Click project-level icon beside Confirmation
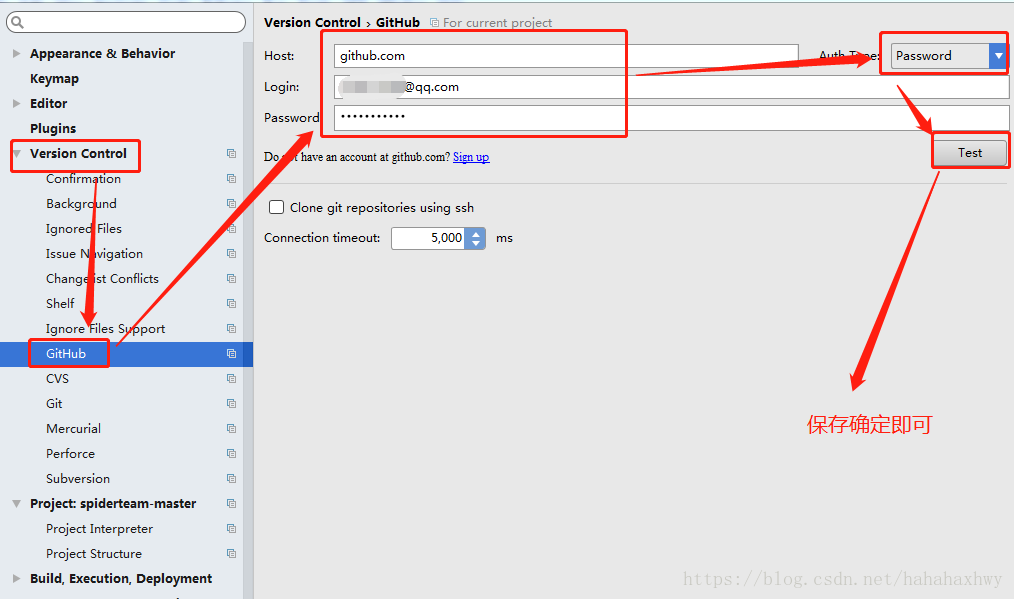Image resolution: width=1014 pixels, height=599 pixels. pos(231,179)
